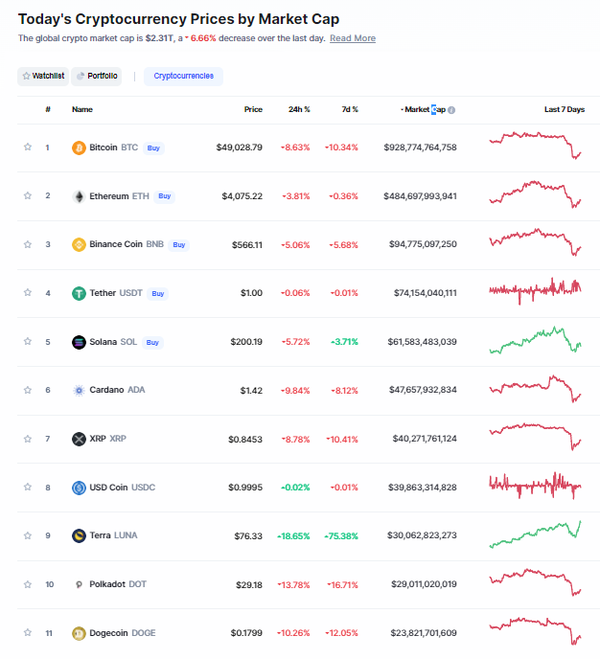
Task: Open the Dogecoin DOGE name link
Action: tap(123, 633)
